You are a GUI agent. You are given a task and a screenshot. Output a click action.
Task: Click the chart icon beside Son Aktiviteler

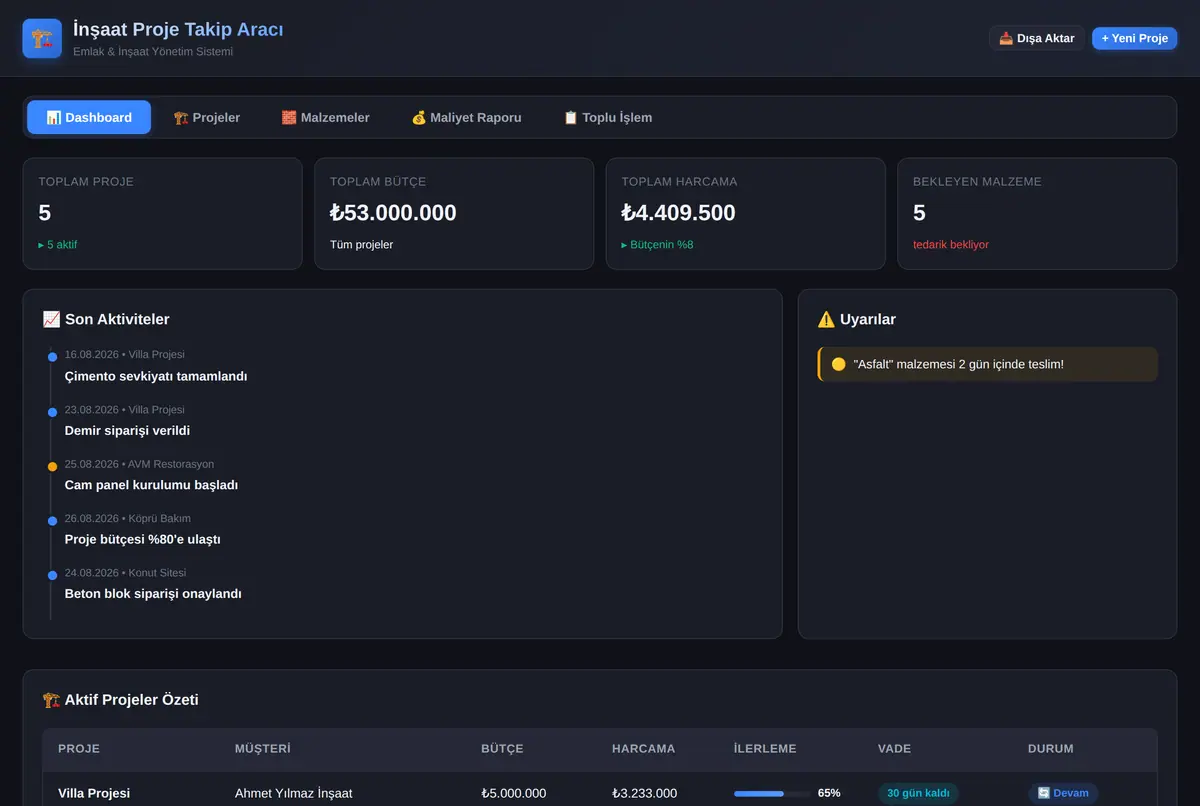[51, 320]
